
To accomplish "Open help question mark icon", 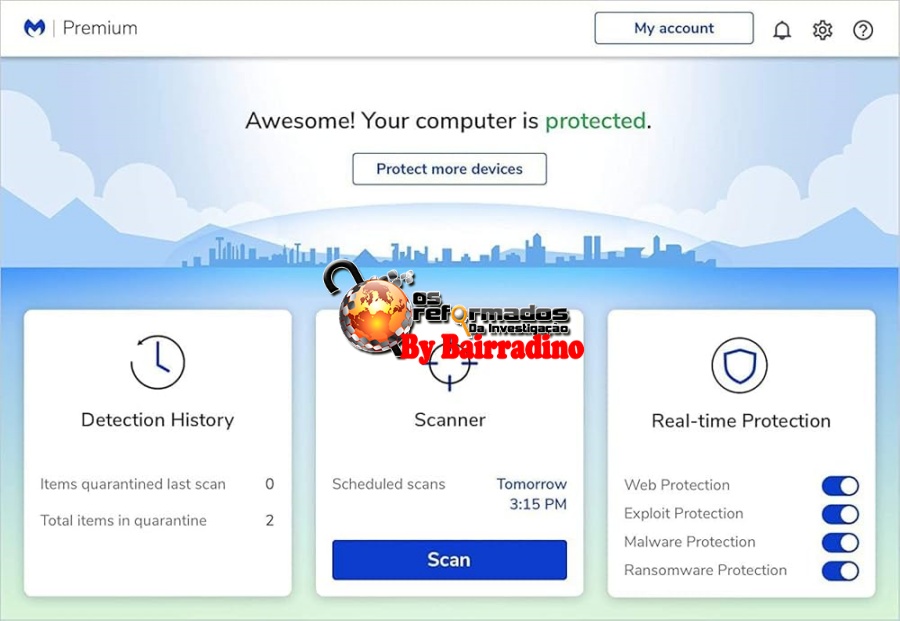I will pyautogui.click(x=863, y=30).
